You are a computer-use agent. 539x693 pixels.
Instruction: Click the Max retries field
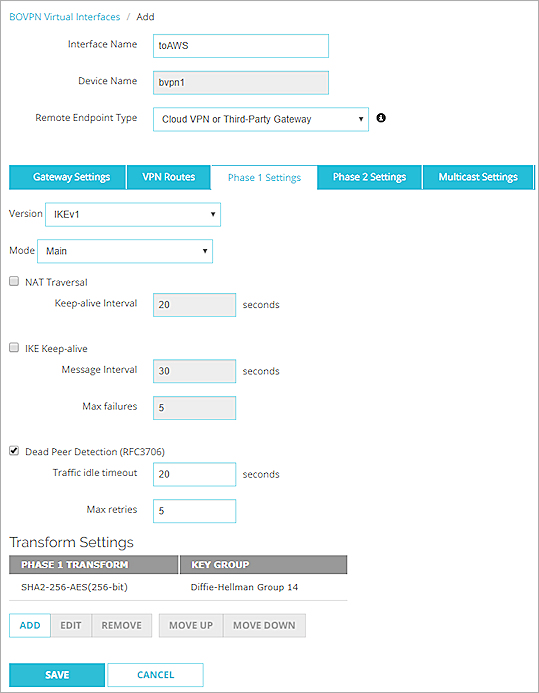click(194, 511)
